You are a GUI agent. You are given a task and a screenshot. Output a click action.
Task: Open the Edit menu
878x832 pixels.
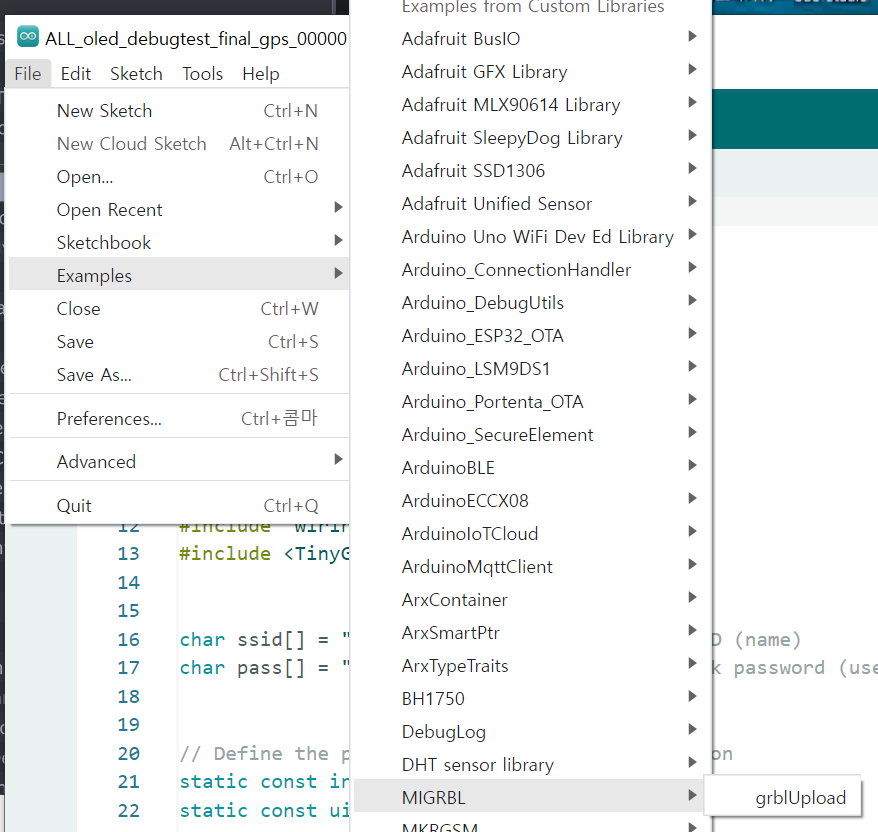point(76,74)
